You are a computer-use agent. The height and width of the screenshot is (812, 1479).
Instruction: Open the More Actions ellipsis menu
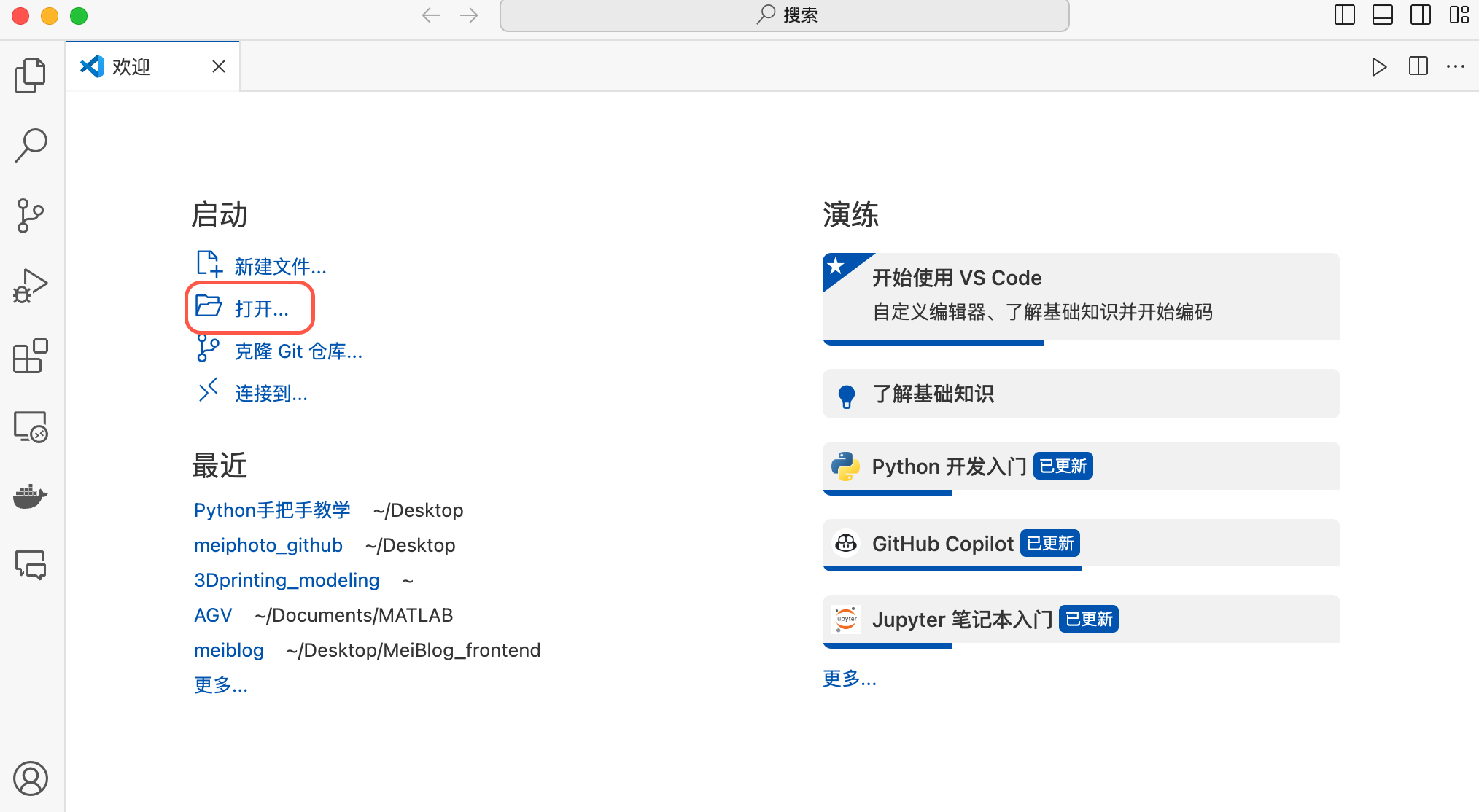(1456, 66)
